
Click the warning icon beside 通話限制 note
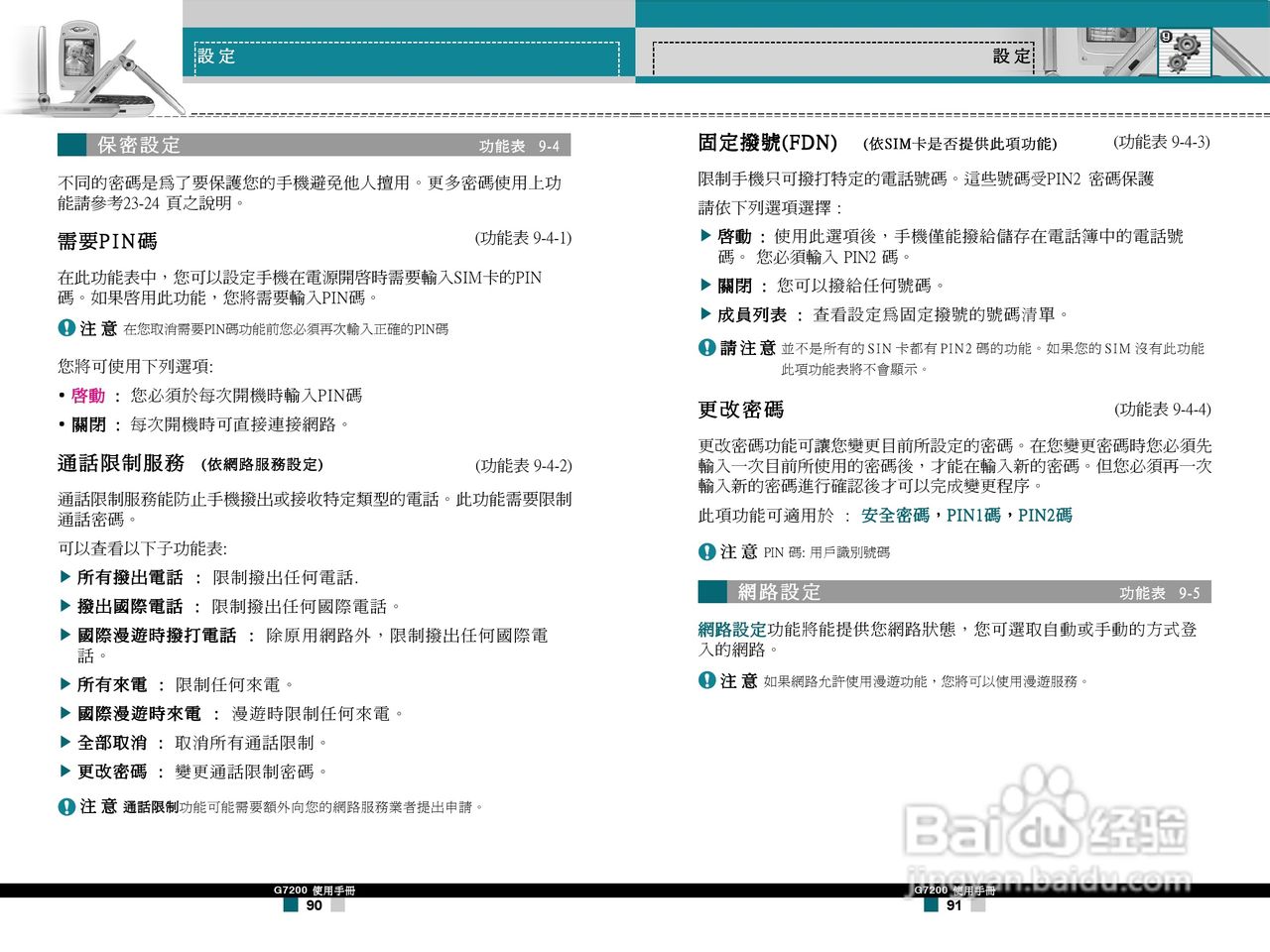pos(64,807)
